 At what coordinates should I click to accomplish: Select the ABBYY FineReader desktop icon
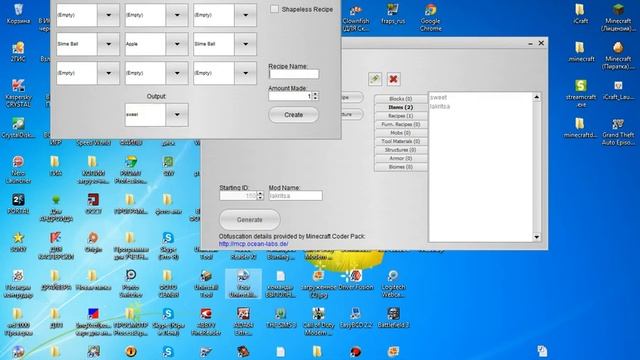click(206, 321)
